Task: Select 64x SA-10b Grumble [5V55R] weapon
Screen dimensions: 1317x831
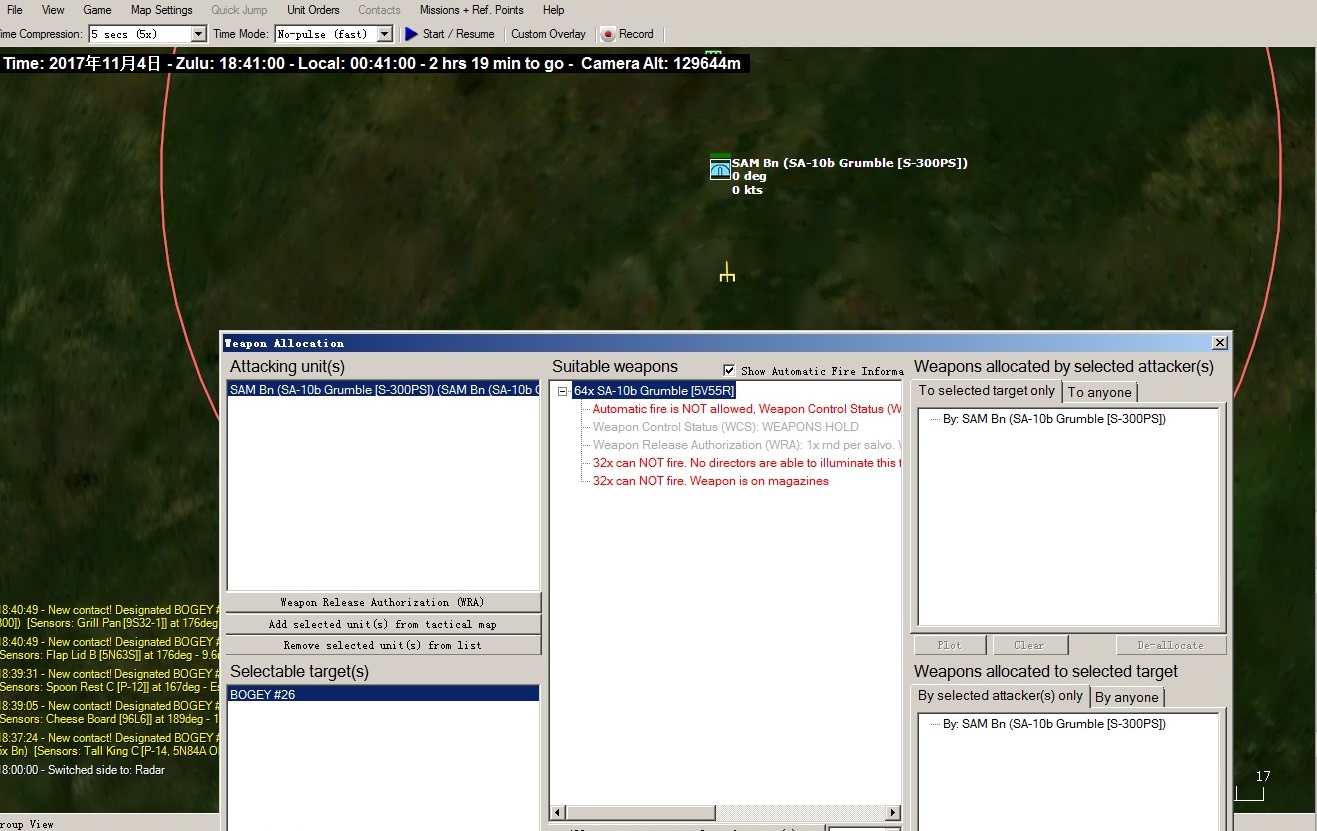Action: pos(654,391)
